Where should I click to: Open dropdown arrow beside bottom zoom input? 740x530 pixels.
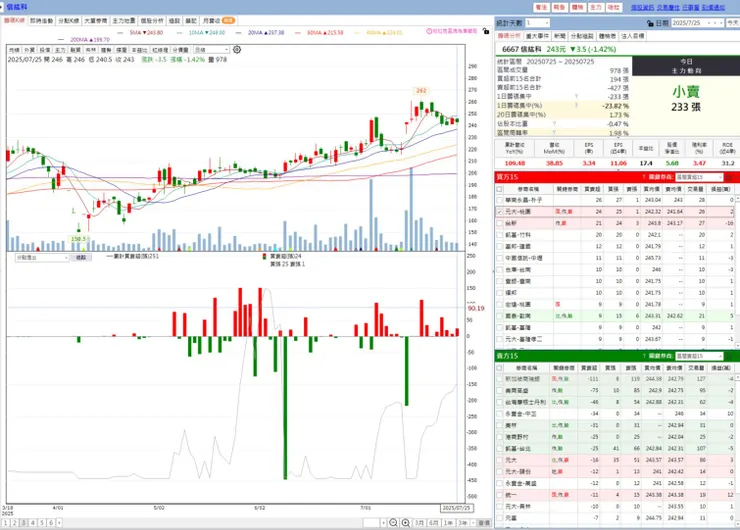[x=383, y=522]
